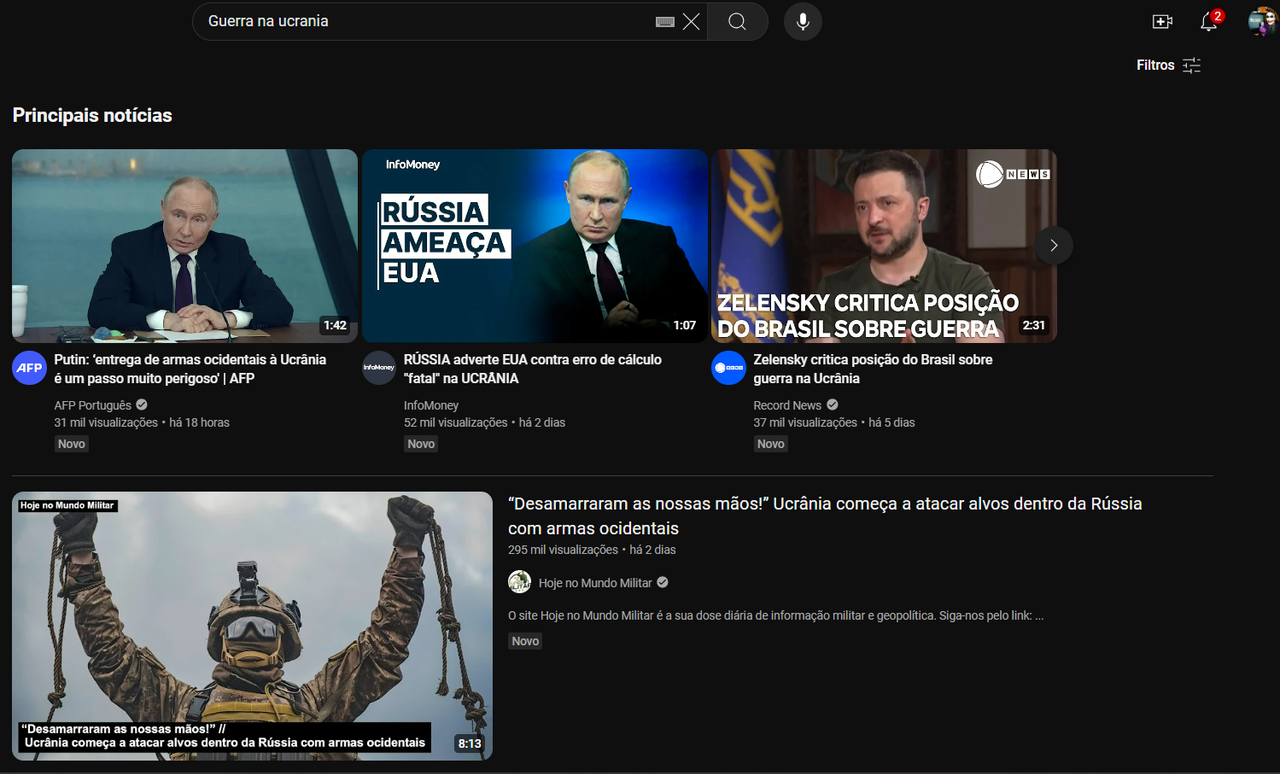Image resolution: width=1280 pixels, height=774 pixels.
Task: Click the magnifying glass search button
Action: pos(737,21)
